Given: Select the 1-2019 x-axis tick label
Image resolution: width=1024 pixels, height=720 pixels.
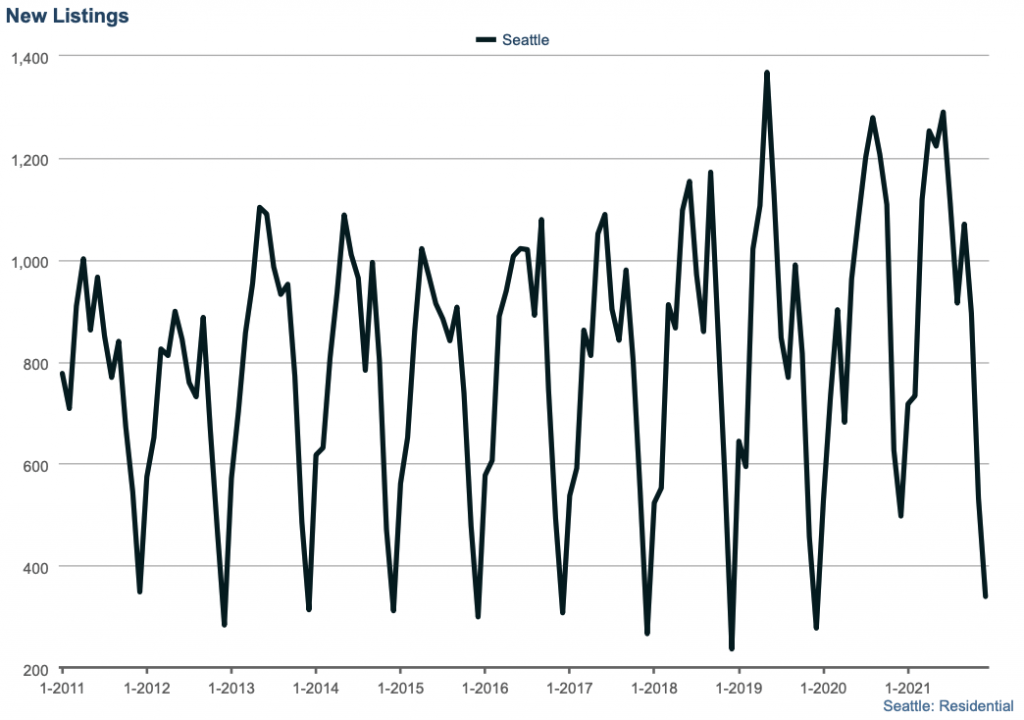Looking at the screenshot, I should tap(738, 689).
